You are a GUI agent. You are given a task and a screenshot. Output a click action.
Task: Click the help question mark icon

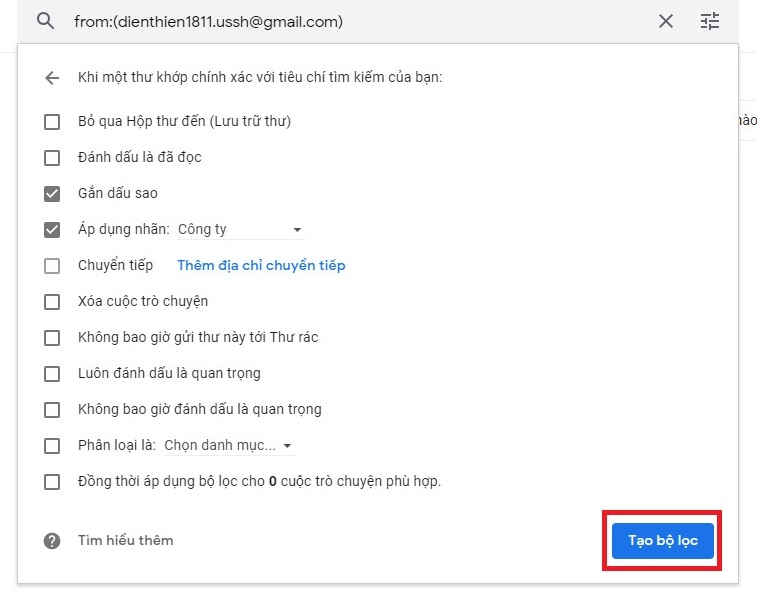click(52, 541)
